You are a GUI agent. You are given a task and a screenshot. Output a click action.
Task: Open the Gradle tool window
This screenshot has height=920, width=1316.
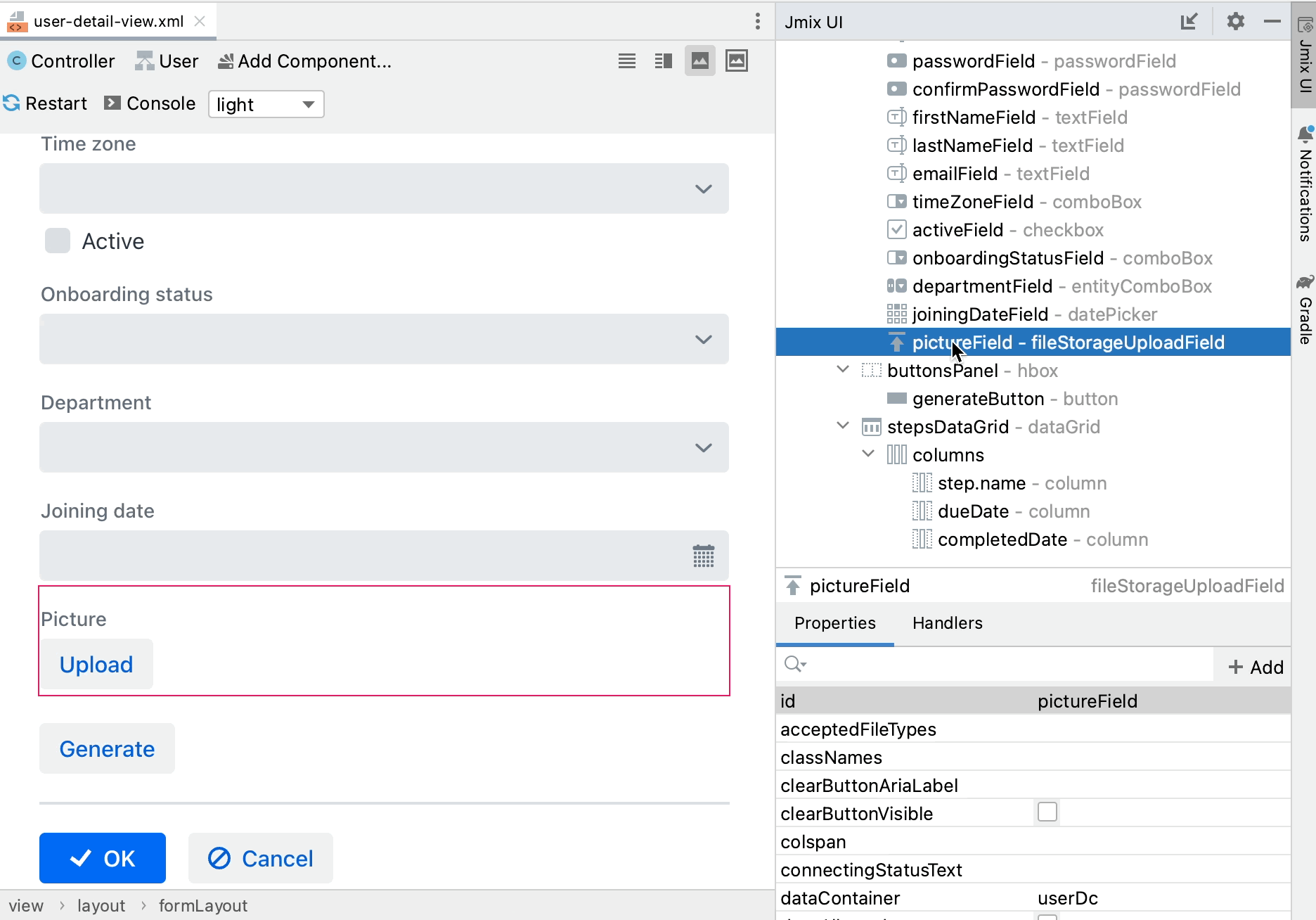[1305, 309]
